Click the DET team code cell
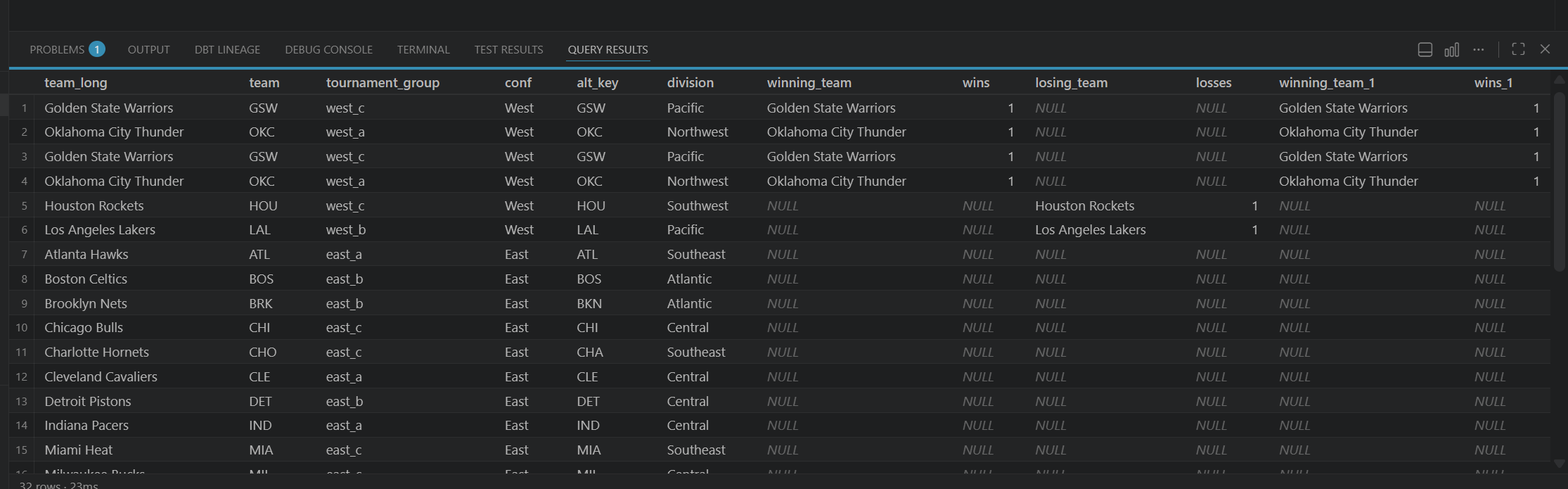1568x489 pixels. point(260,401)
